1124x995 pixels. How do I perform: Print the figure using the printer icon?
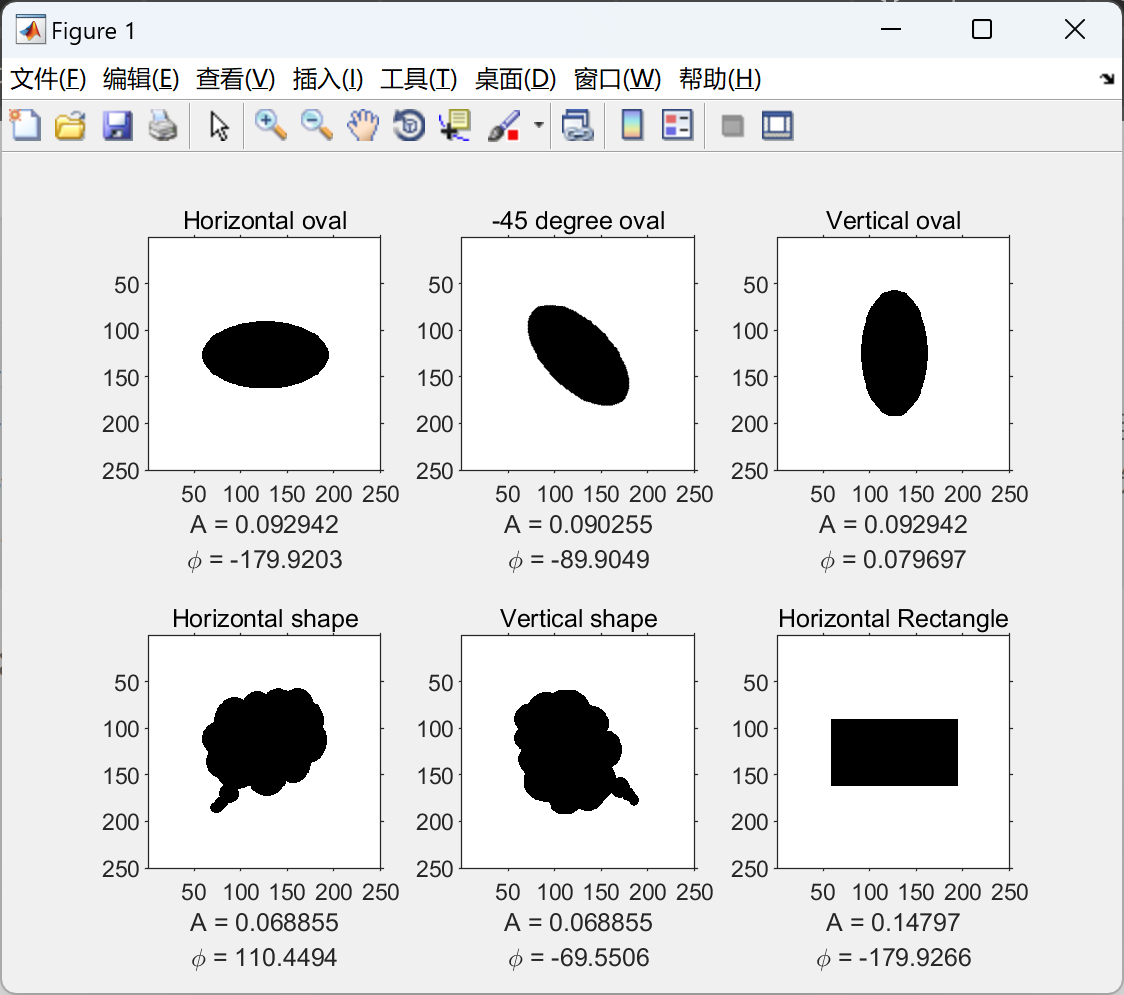coord(163,125)
